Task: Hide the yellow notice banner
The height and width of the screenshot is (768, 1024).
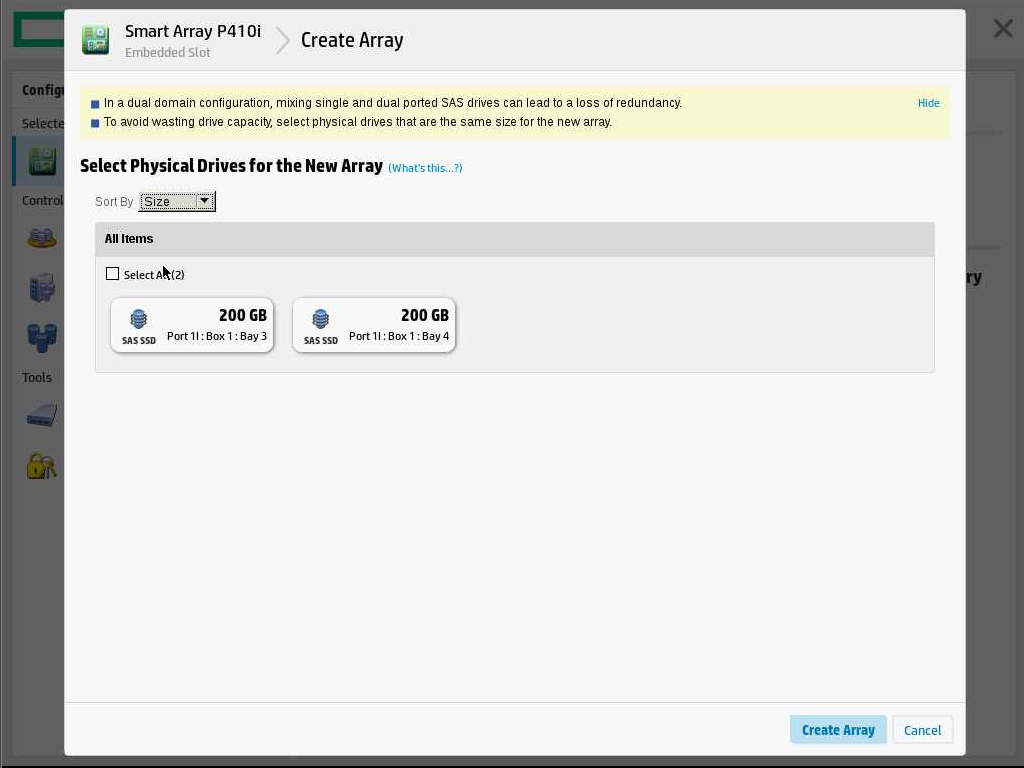Action: point(928,103)
